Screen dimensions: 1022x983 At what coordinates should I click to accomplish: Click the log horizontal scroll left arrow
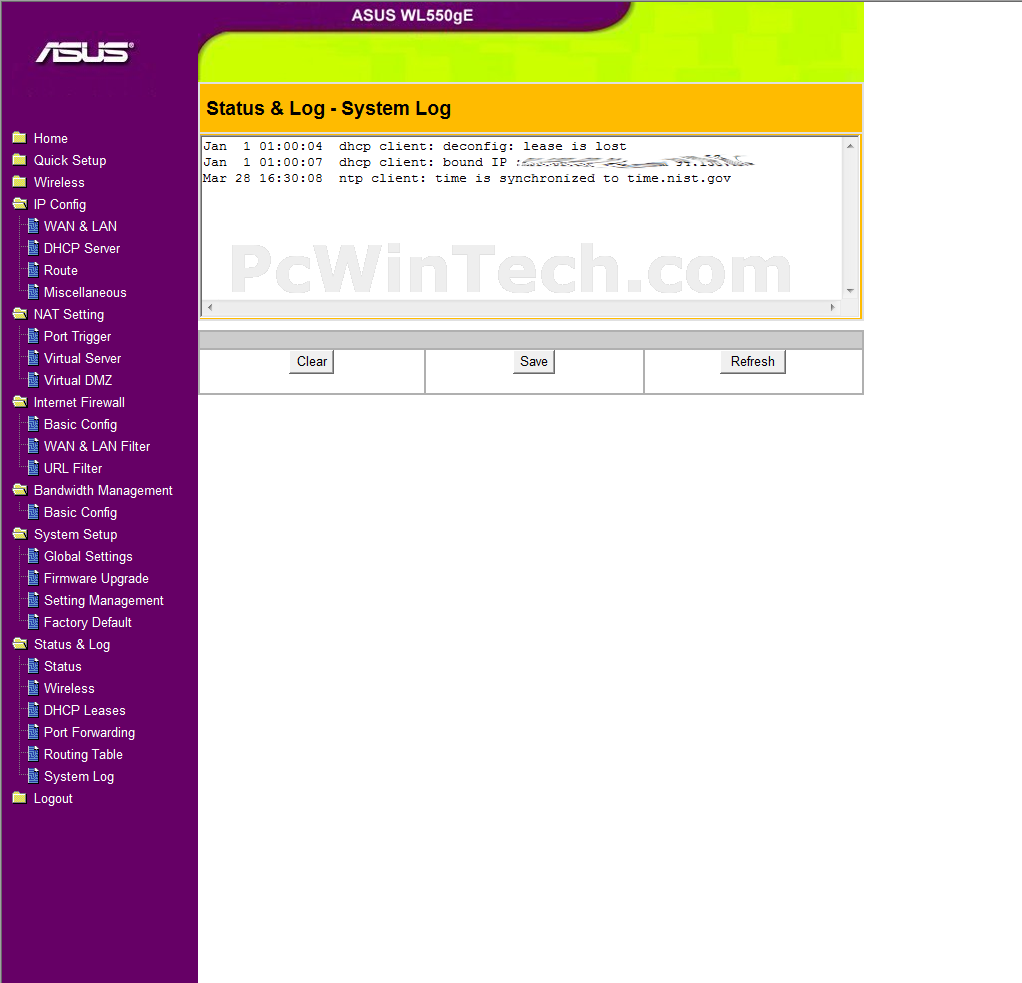[x=209, y=307]
